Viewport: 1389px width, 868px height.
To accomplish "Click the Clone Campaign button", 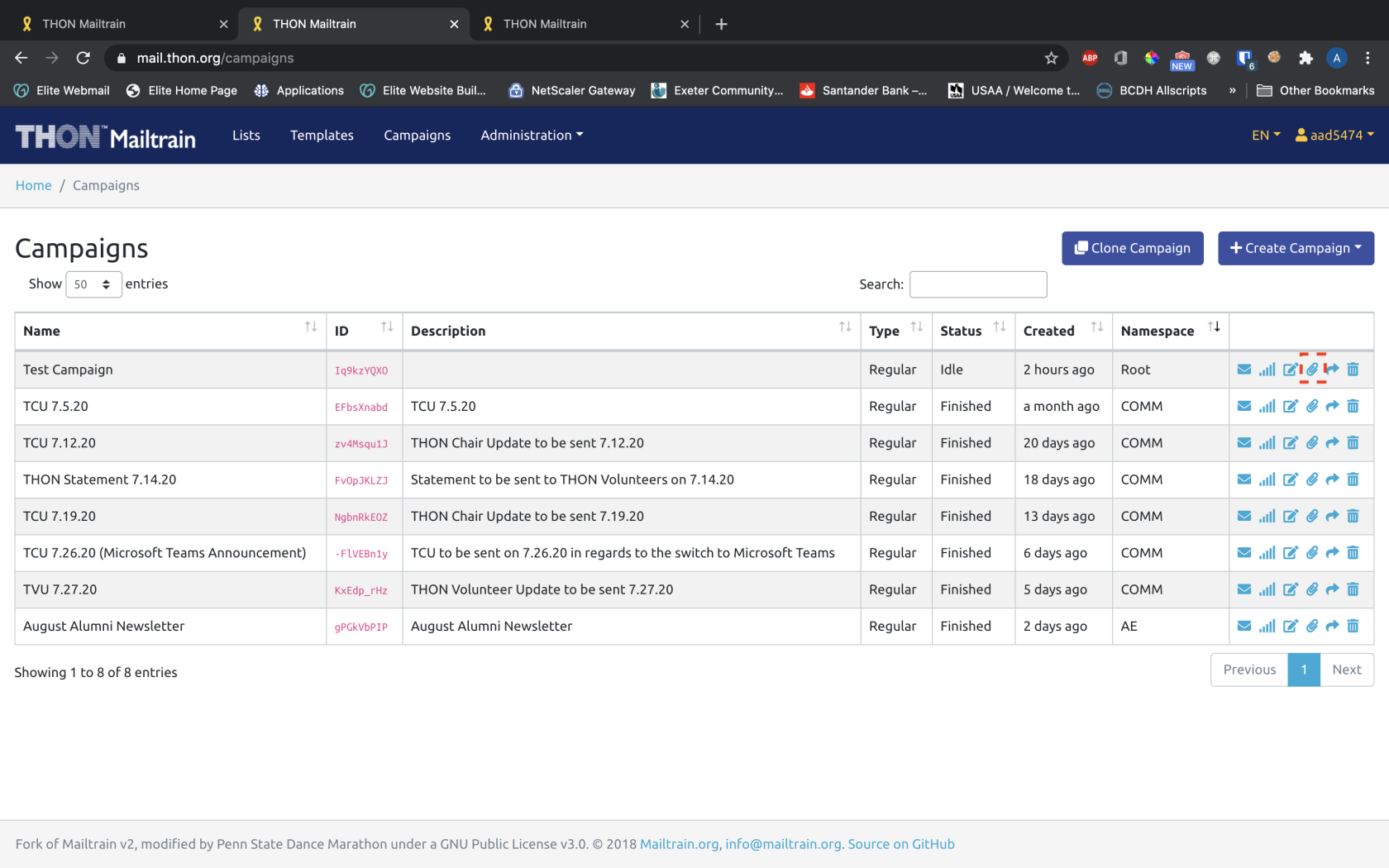I will [x=1132, y=248].
